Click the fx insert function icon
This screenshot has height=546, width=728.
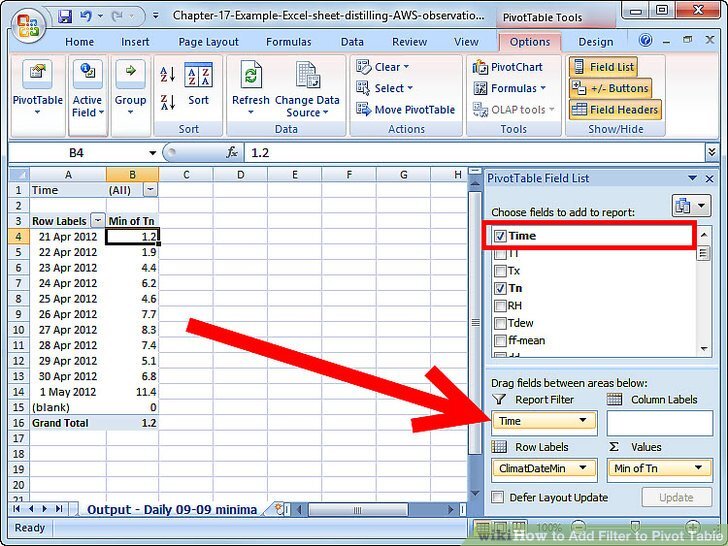coord(232,153)
